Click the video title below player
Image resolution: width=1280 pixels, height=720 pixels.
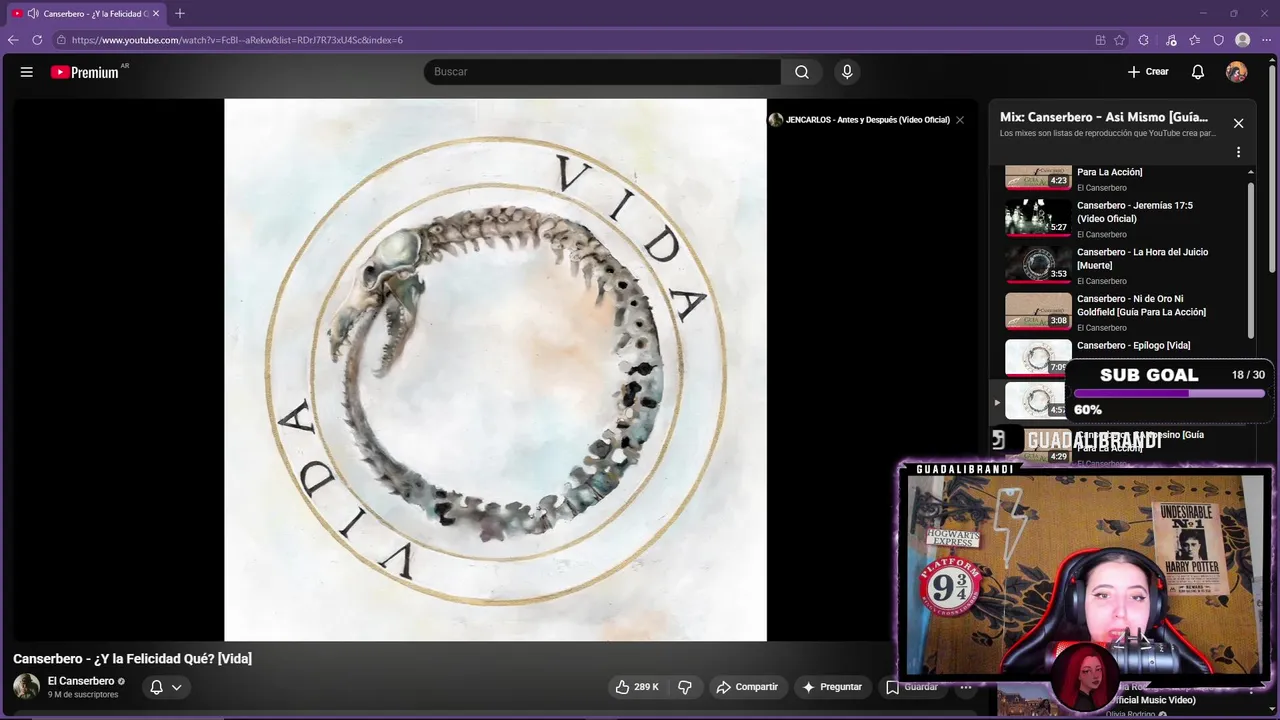(132, 659)
